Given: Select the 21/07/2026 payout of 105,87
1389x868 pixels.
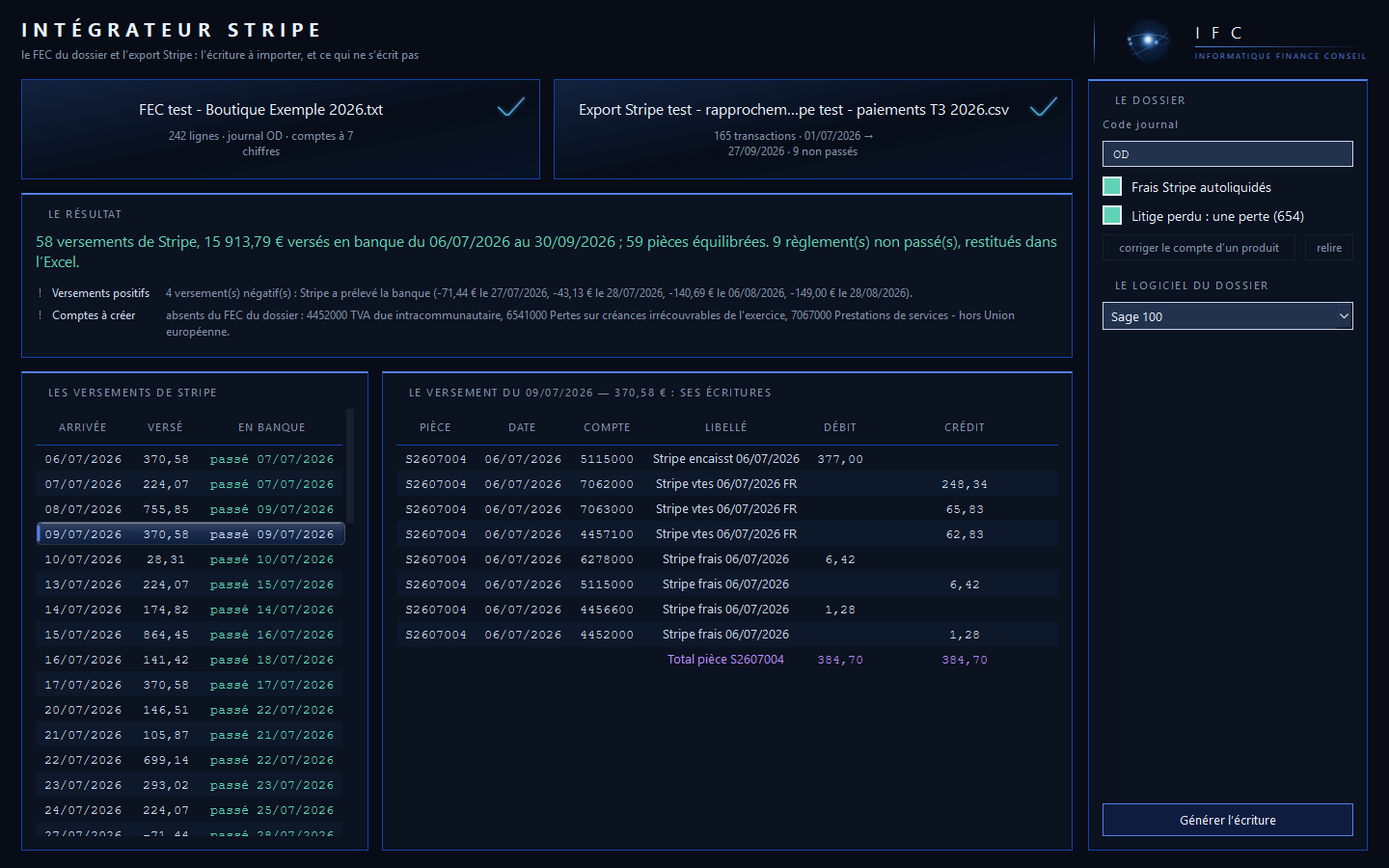Looking at the screenshot, I should tap(190, 735).
